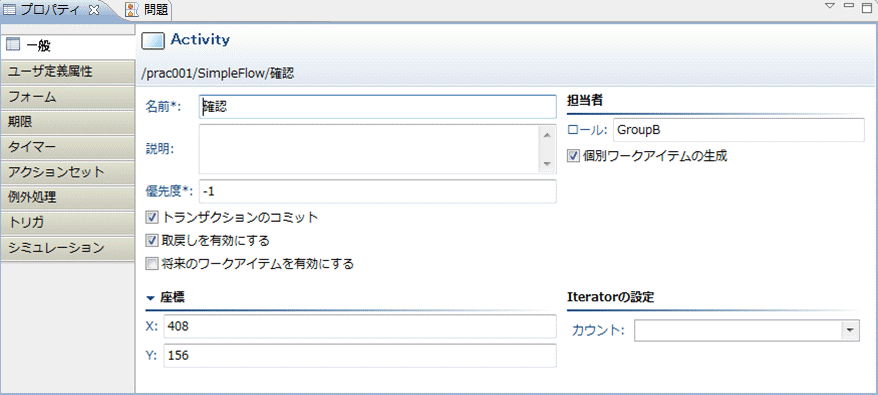
Task: Collapse the 座標 section
Action: pos(150,298)
